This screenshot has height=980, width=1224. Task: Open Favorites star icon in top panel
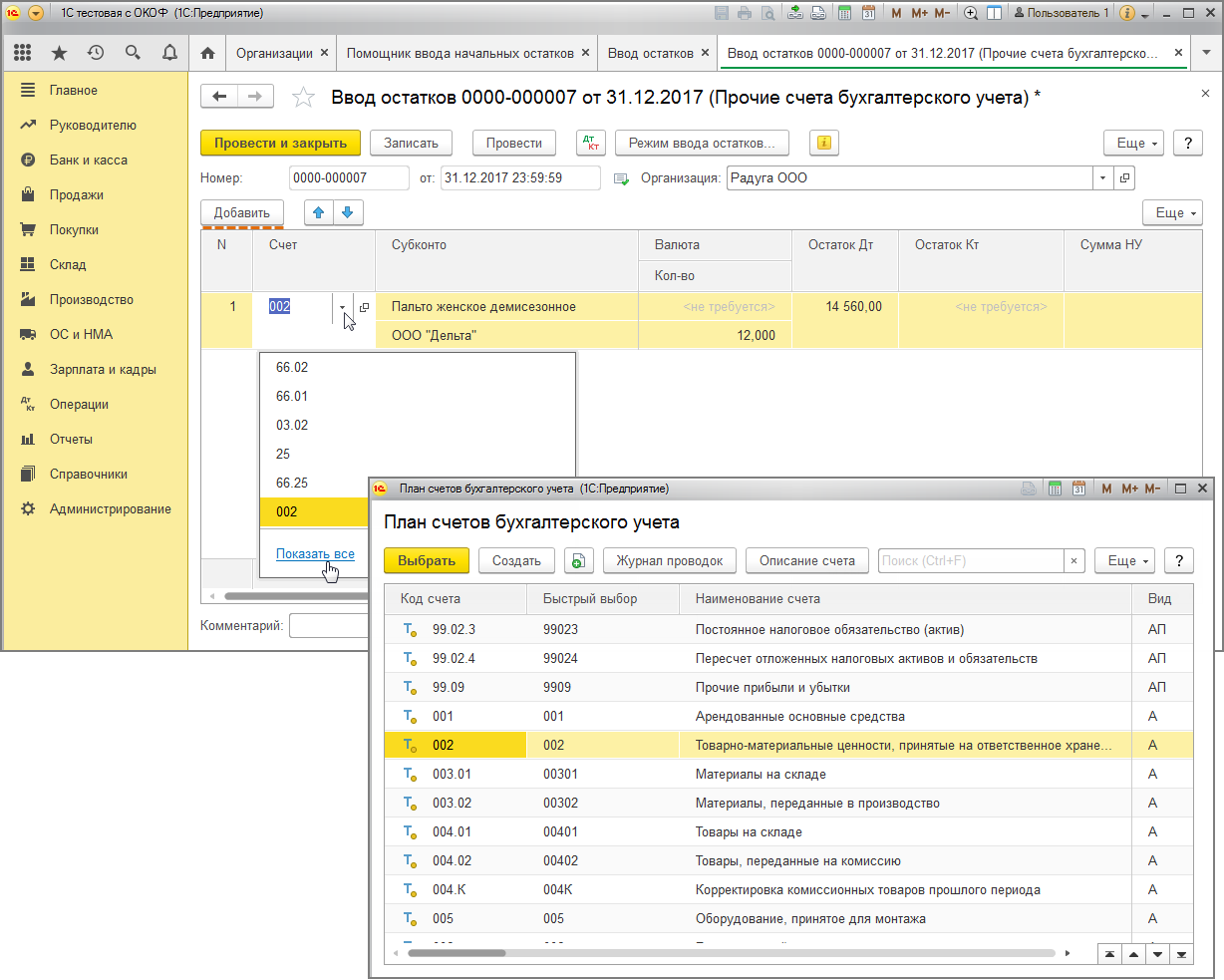59,53
